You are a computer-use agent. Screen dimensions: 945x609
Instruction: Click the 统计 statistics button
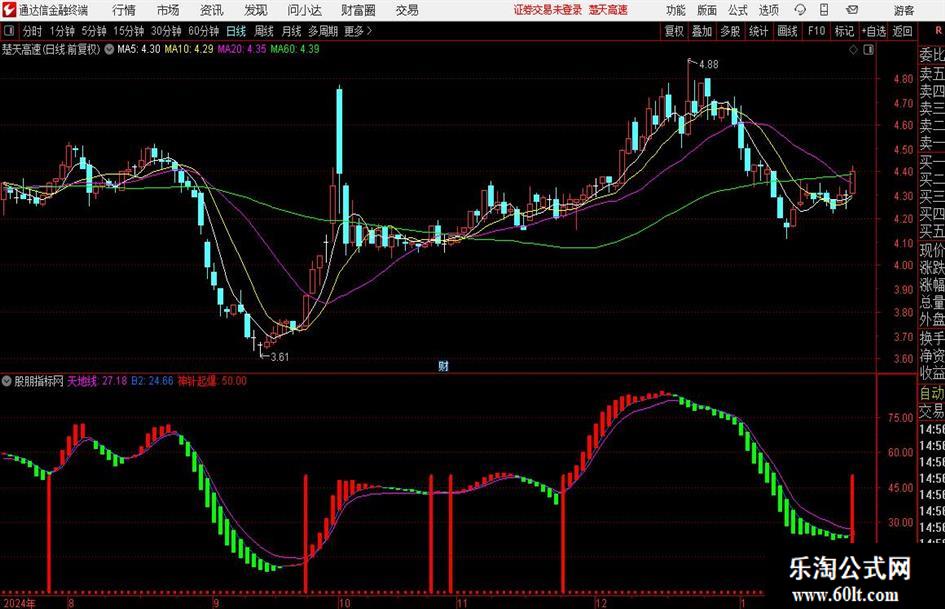point(758,31)
